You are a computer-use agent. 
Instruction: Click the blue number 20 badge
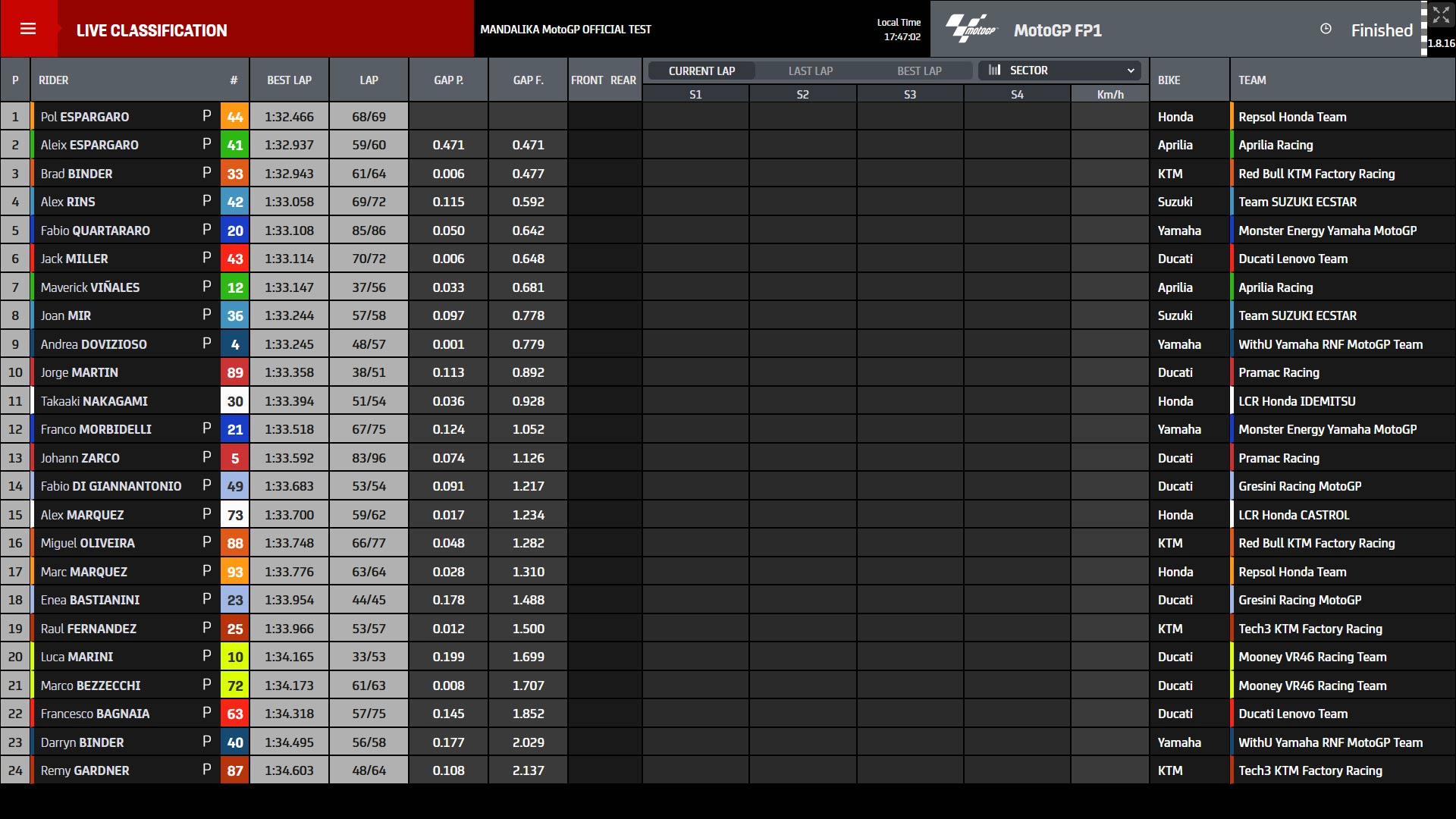pos(235,231)
